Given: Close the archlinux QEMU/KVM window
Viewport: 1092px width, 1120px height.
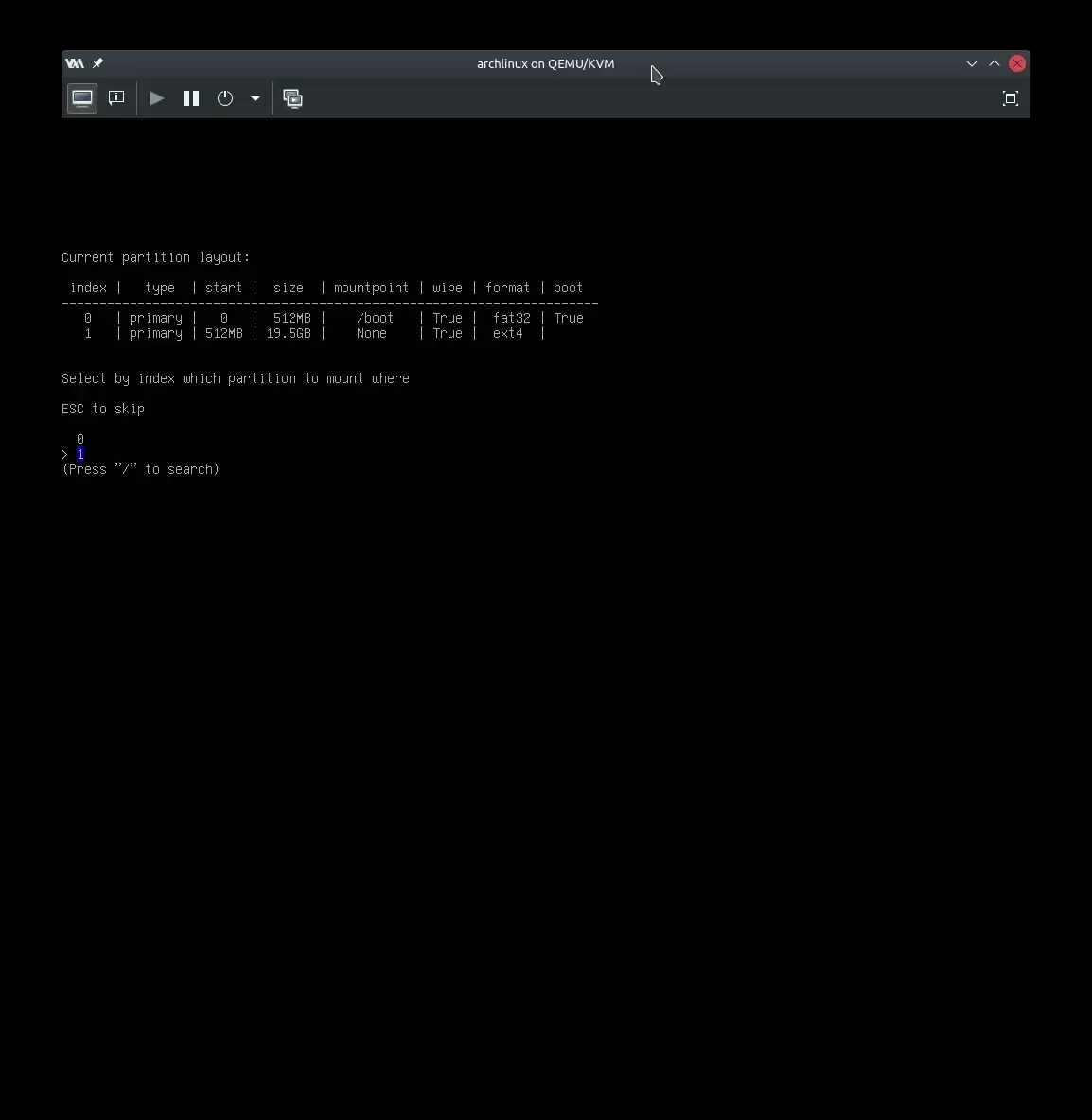Looking at the screenshot, I should (x=1017, y=63).
